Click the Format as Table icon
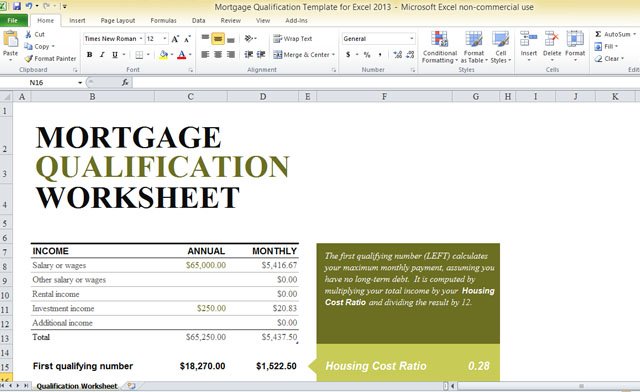Viewport: 640px width, 392px height. coord(473,39)
